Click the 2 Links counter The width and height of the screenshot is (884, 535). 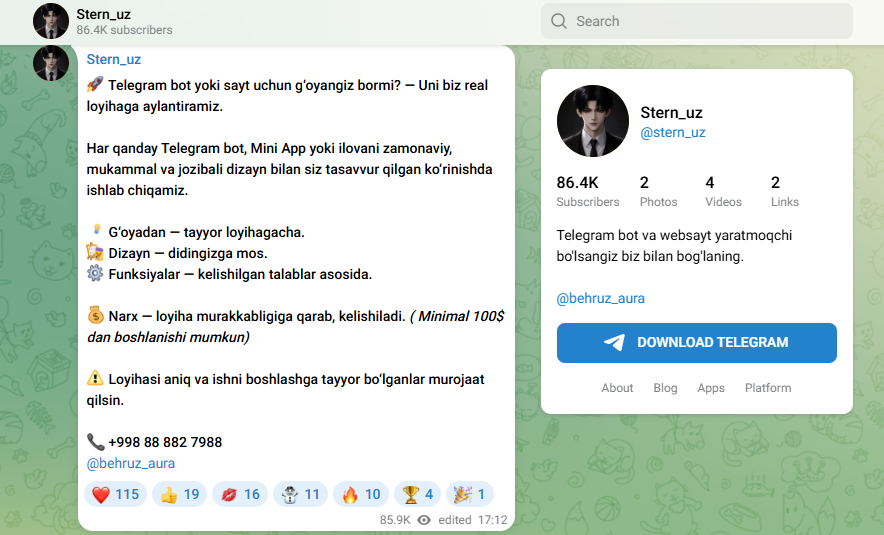coord(784,192)
